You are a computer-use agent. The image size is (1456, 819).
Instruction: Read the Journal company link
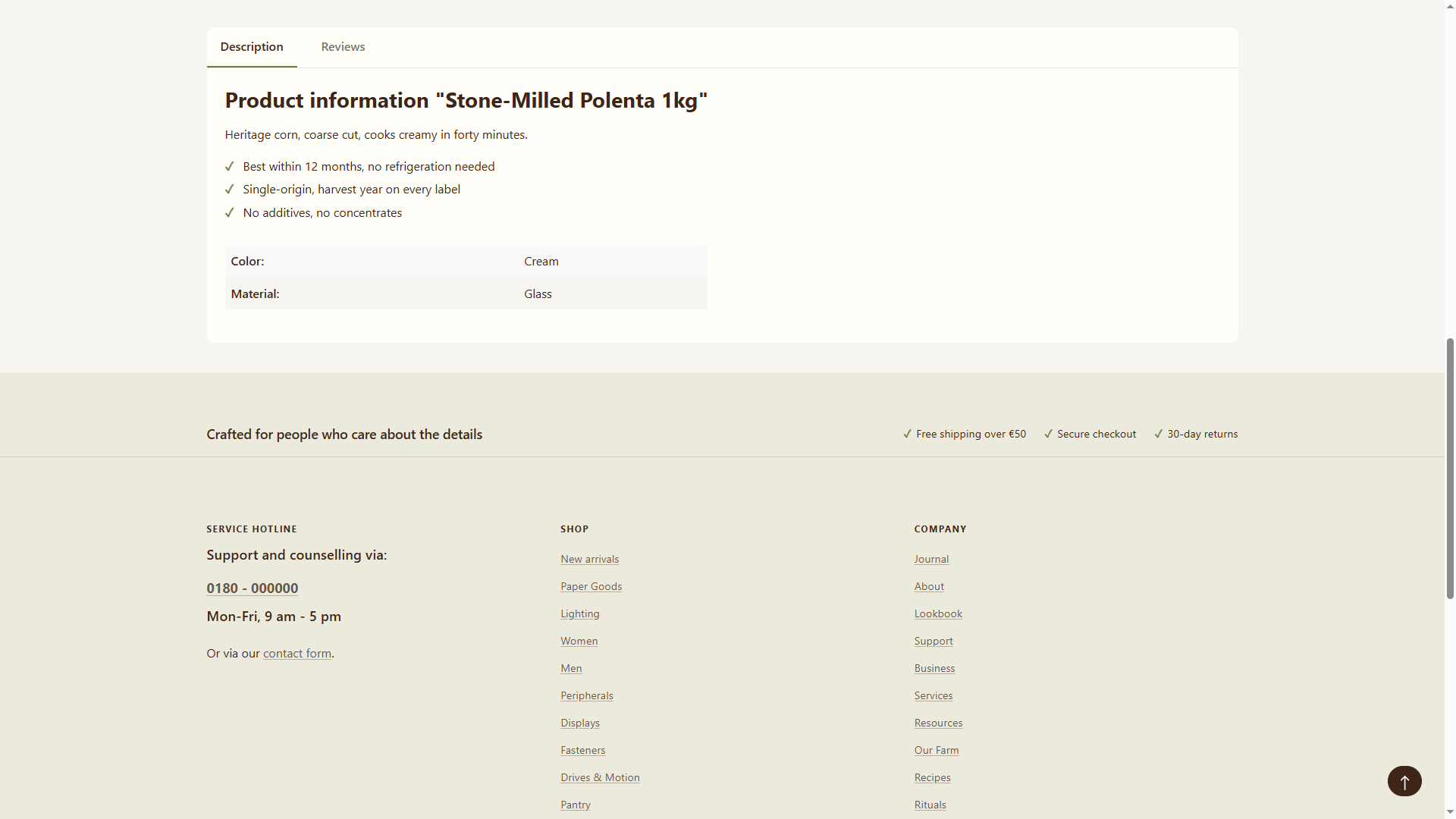click(x=931, y=560)
